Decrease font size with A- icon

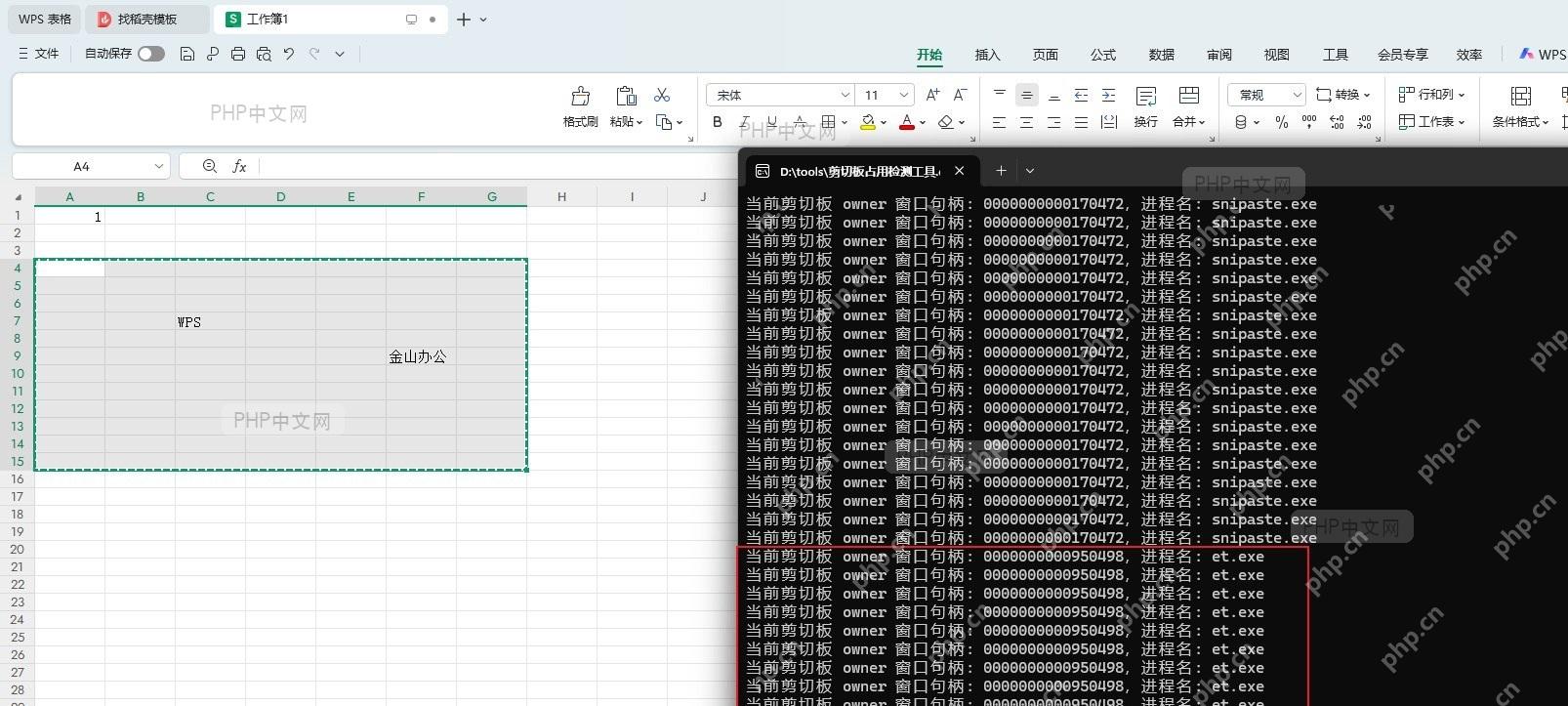point(960,95)
